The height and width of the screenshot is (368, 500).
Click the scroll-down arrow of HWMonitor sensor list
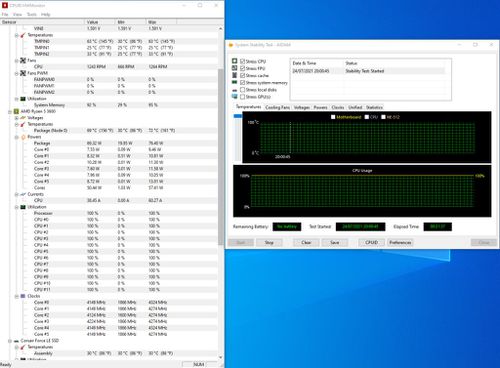point(220,357)
